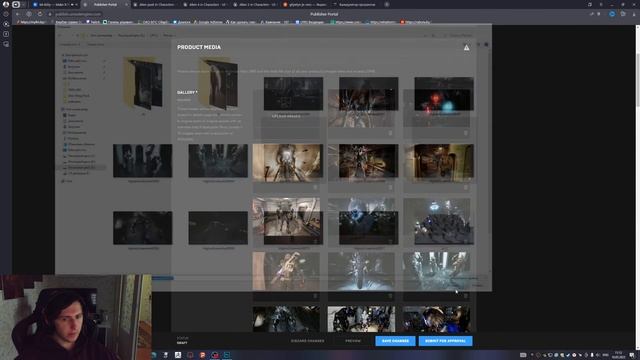The image size is (640, 360).
Task: Open the browser menu at far right of toolbar
Action: [x=634, y=14]
